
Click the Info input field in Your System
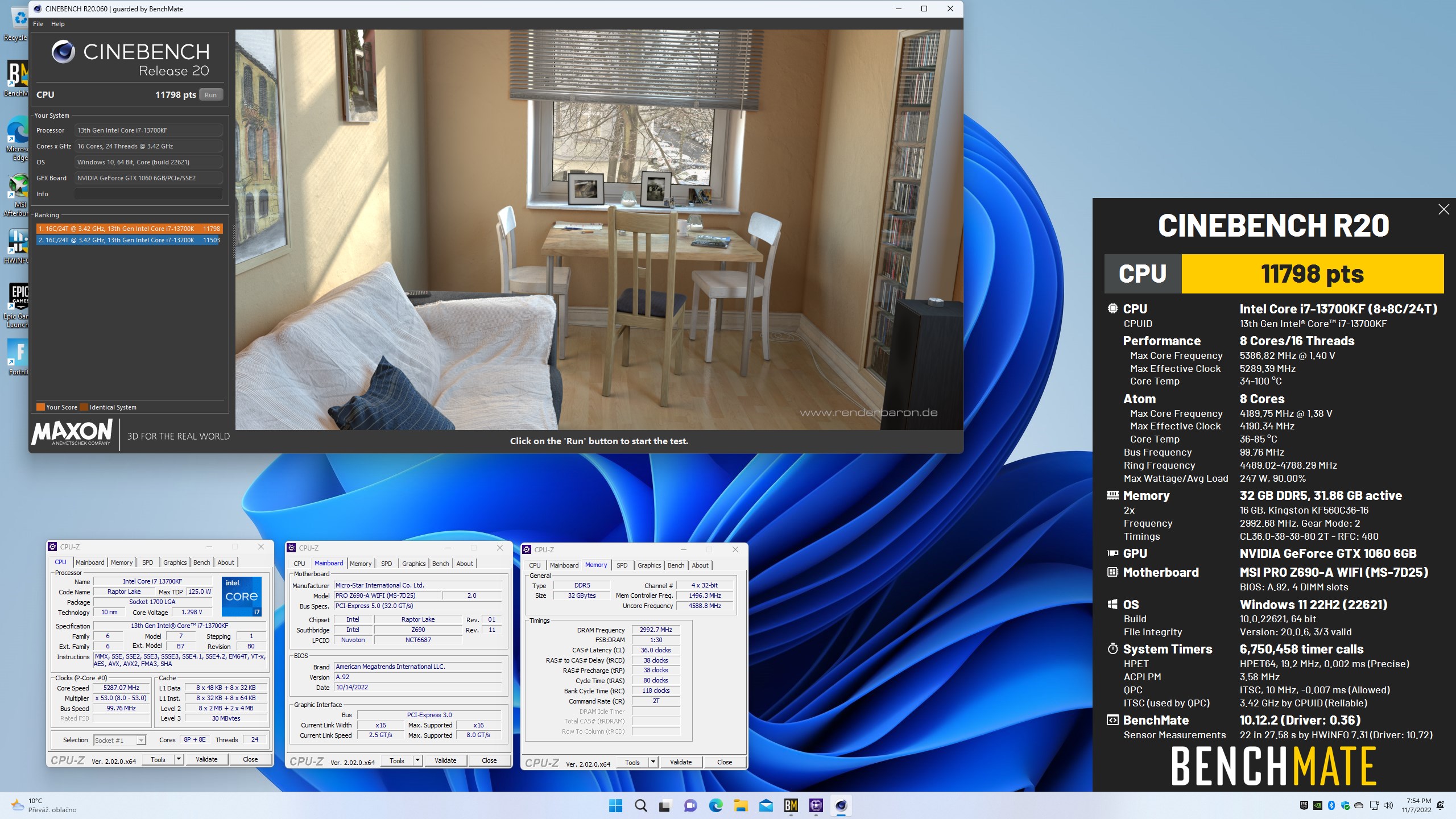148,194
